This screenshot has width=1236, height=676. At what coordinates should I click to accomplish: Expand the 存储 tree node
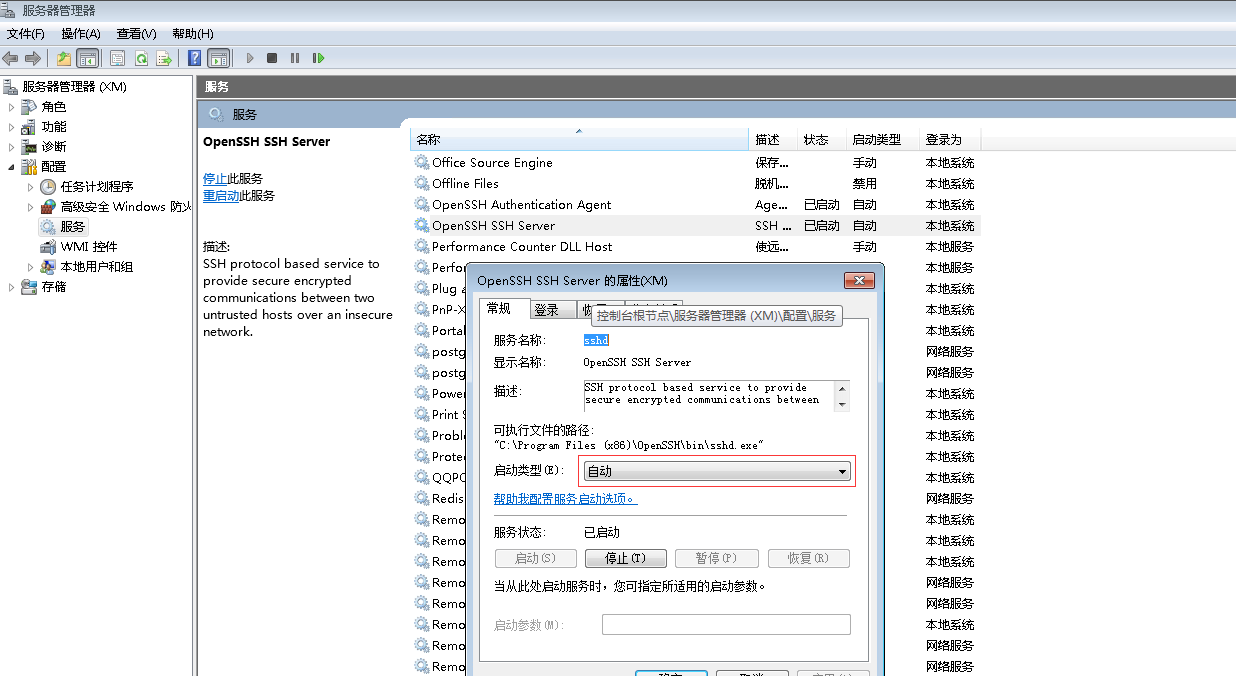click(12, 287)
